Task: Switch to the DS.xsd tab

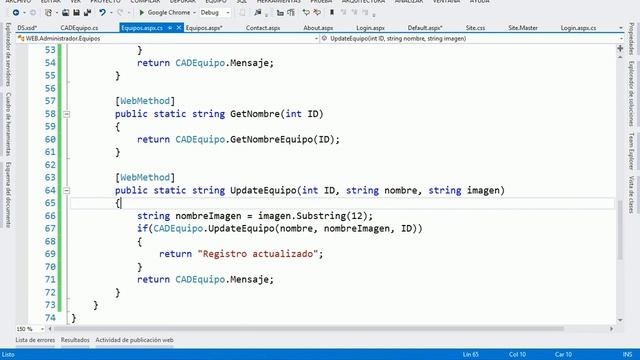Action: [27, 28]
